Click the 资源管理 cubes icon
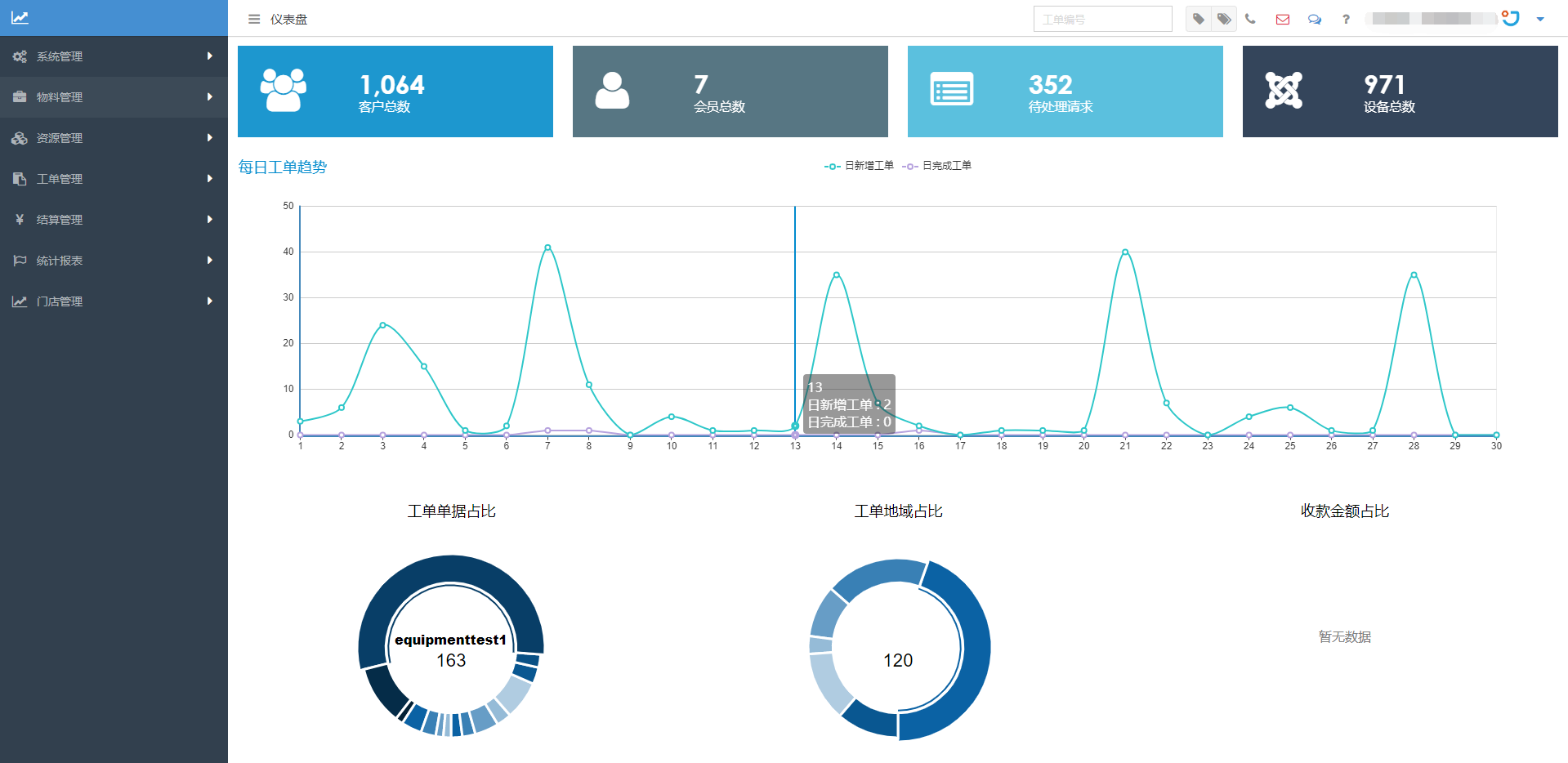 click(20, 138)
